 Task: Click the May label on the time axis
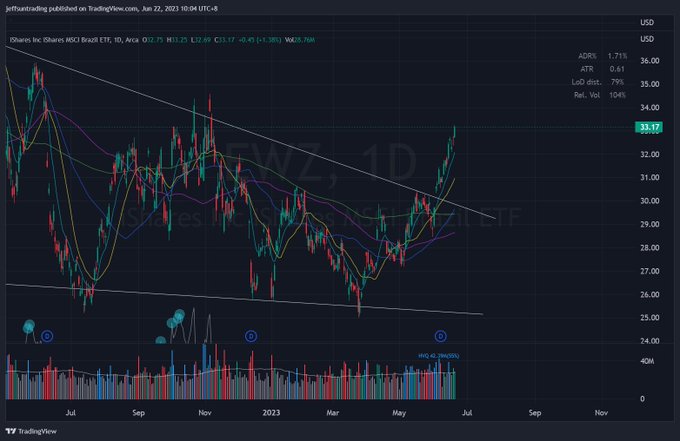point(399,413)
